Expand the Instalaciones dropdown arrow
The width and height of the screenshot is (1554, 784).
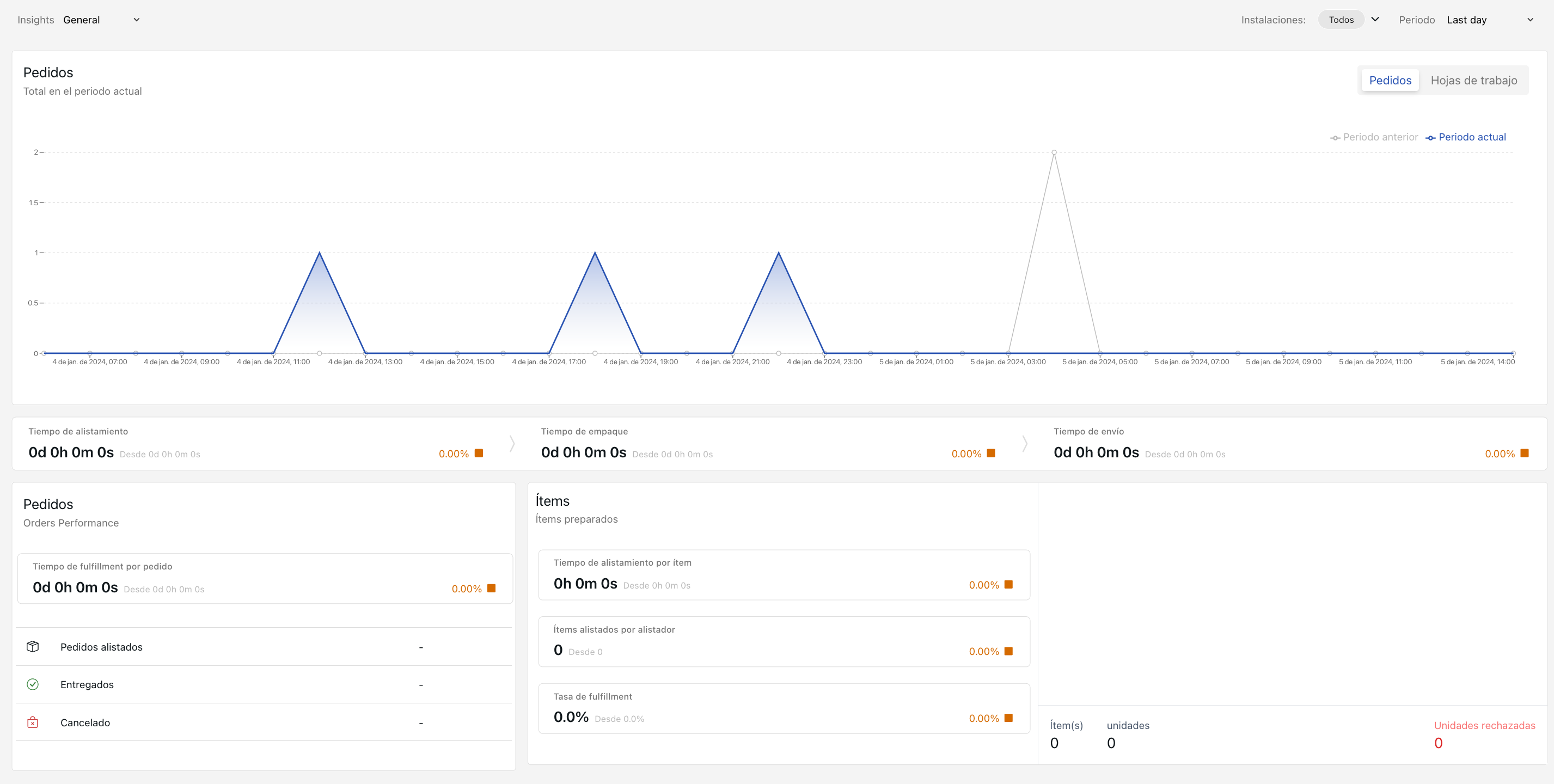[1375, 19]
